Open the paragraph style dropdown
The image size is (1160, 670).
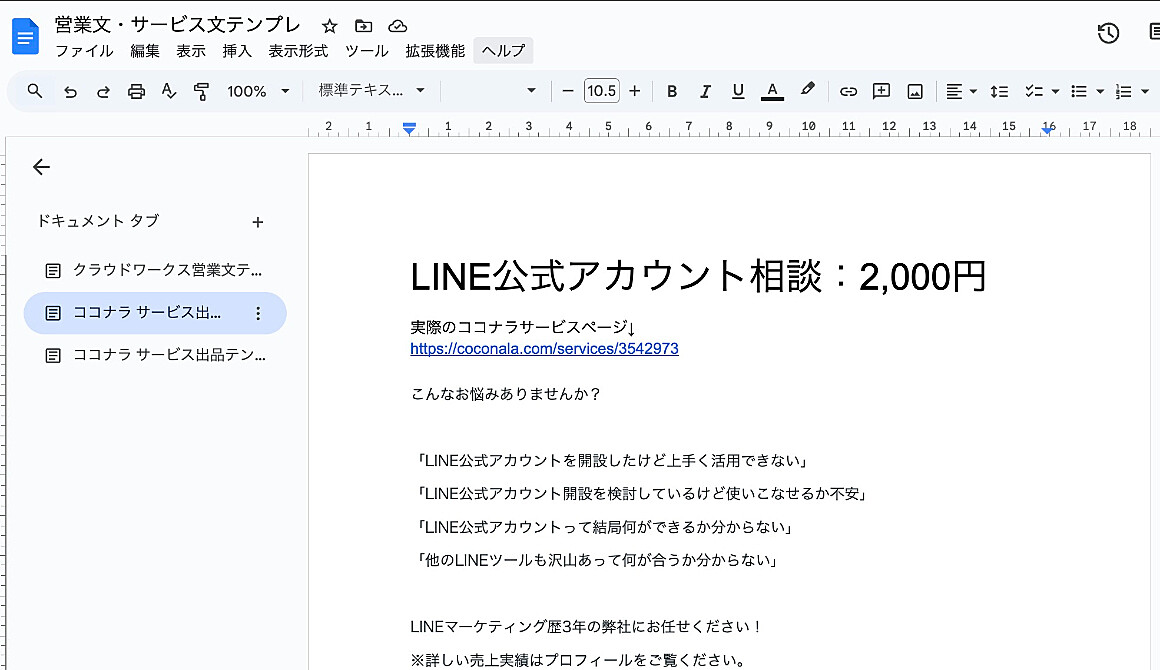pyautogui.click(x=371, y=90)
